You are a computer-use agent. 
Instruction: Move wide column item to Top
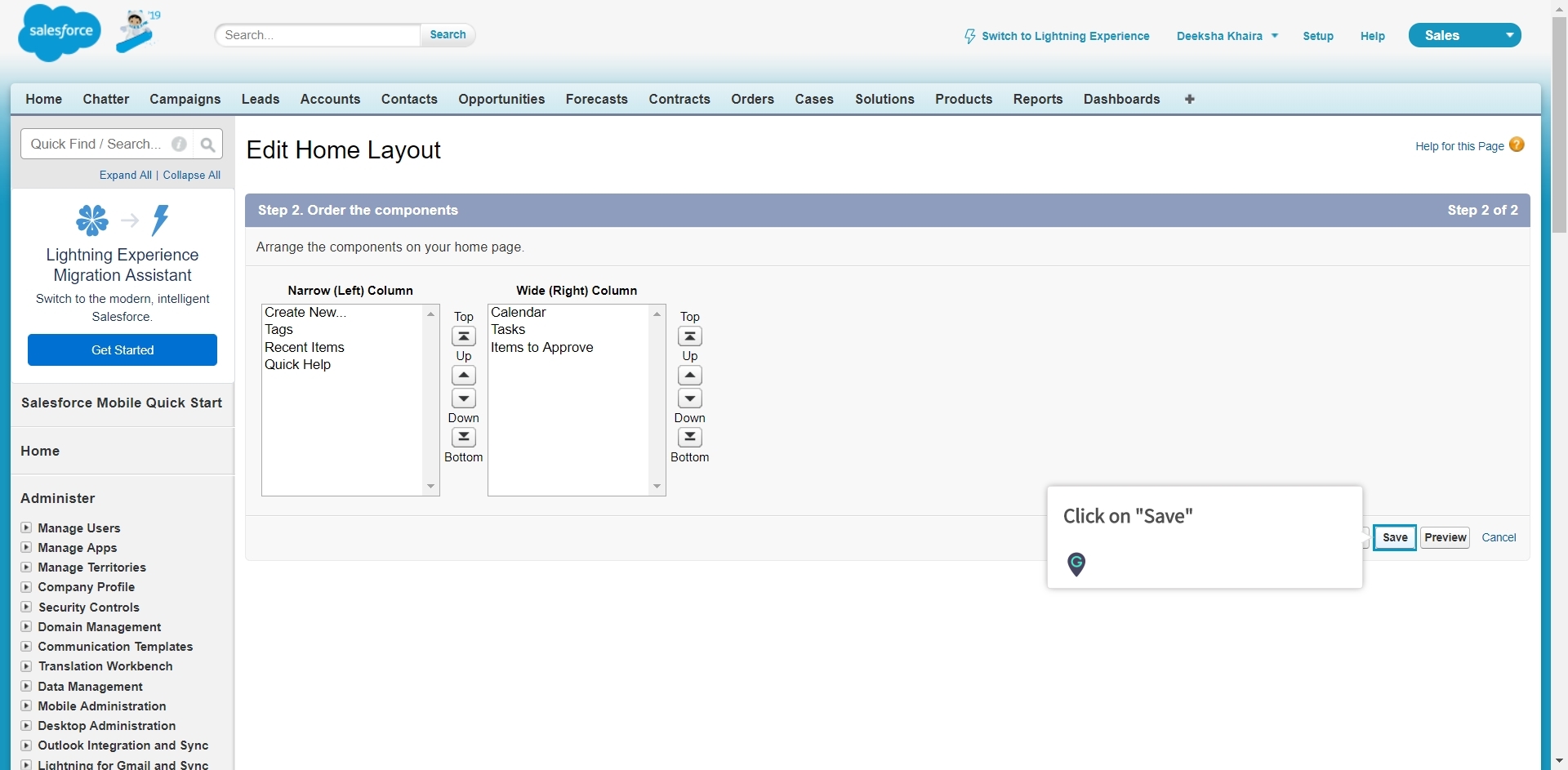tap(690, 336)
